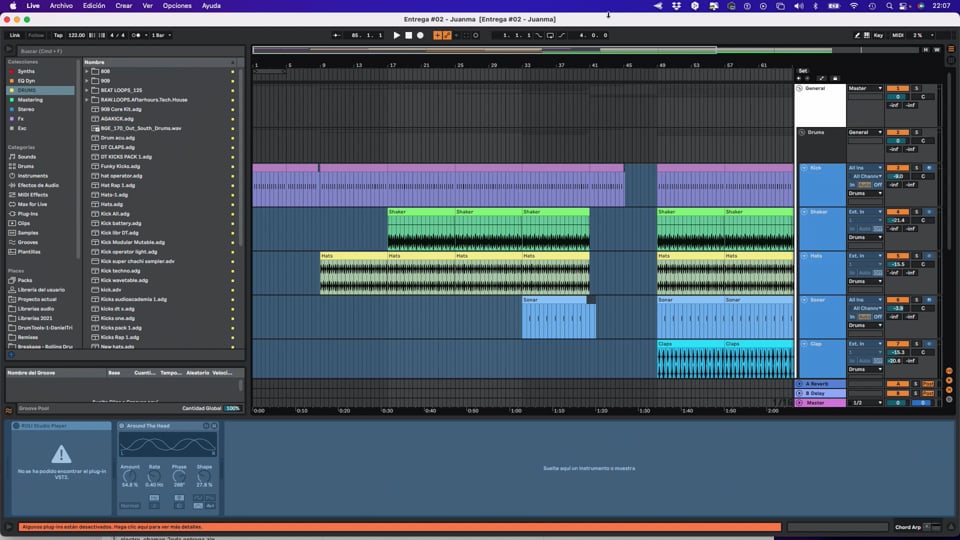Click the Tap tempo button

[58, 36]
